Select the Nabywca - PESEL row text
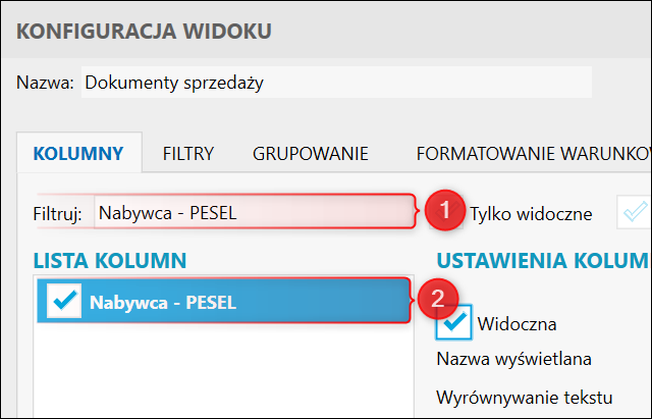Screen dimensions: 652x419 click(x=162, y=302)
